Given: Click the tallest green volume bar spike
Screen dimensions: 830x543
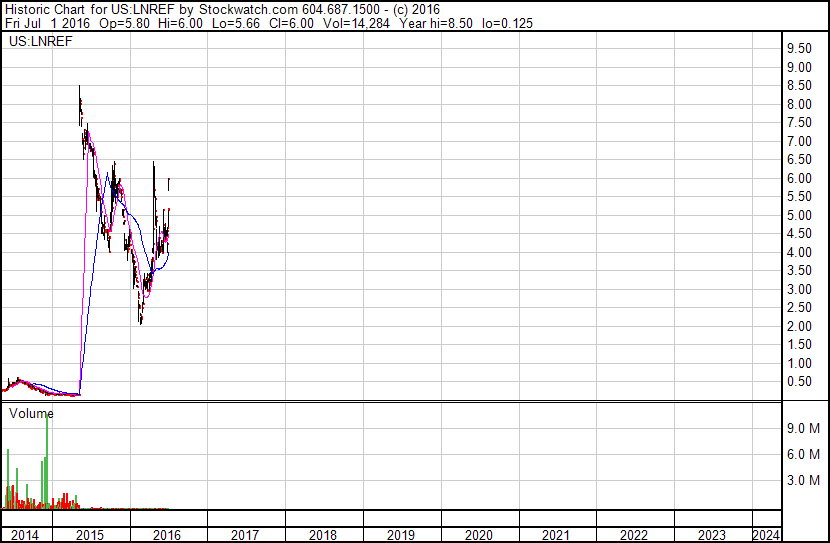Looking at the screenshot, I should (47, 459).
